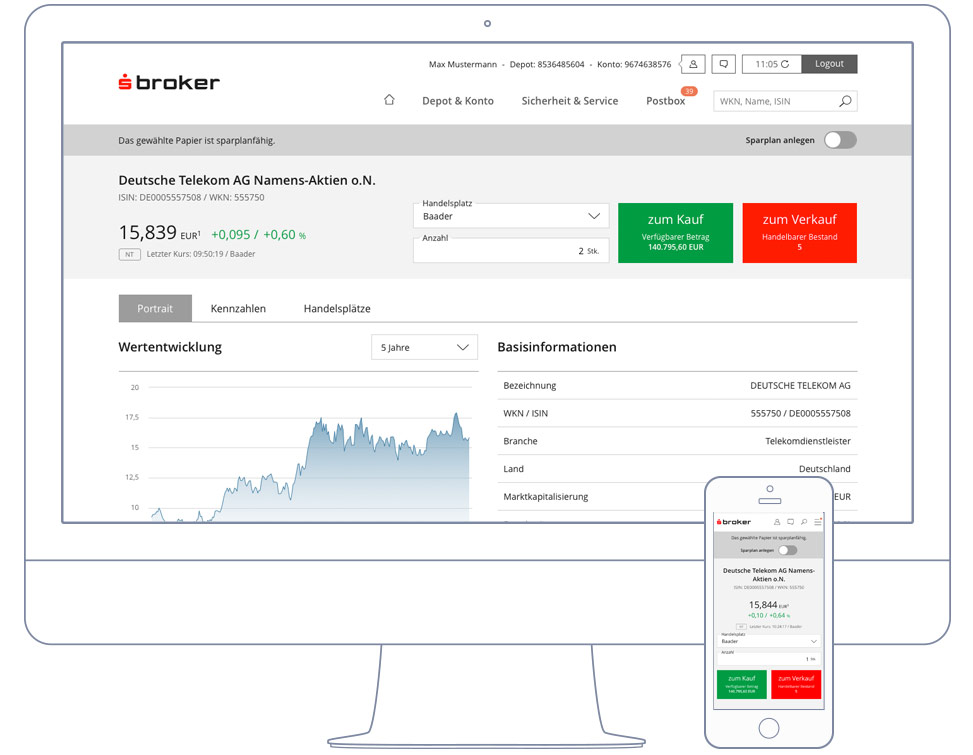Screen dimensions: 973x755
Task: Open the Postbox menu item
Action: click(x=665, y=101)
